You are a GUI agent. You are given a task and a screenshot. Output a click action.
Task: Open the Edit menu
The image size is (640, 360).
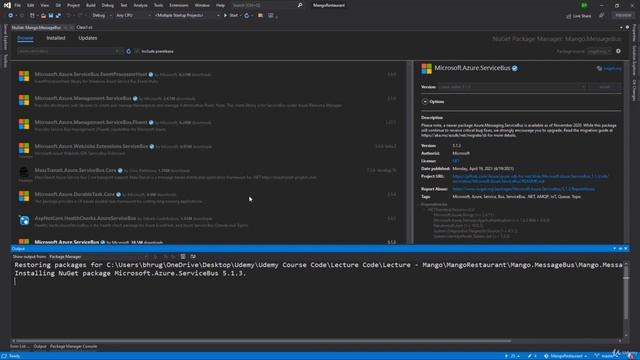click(31, 5)
